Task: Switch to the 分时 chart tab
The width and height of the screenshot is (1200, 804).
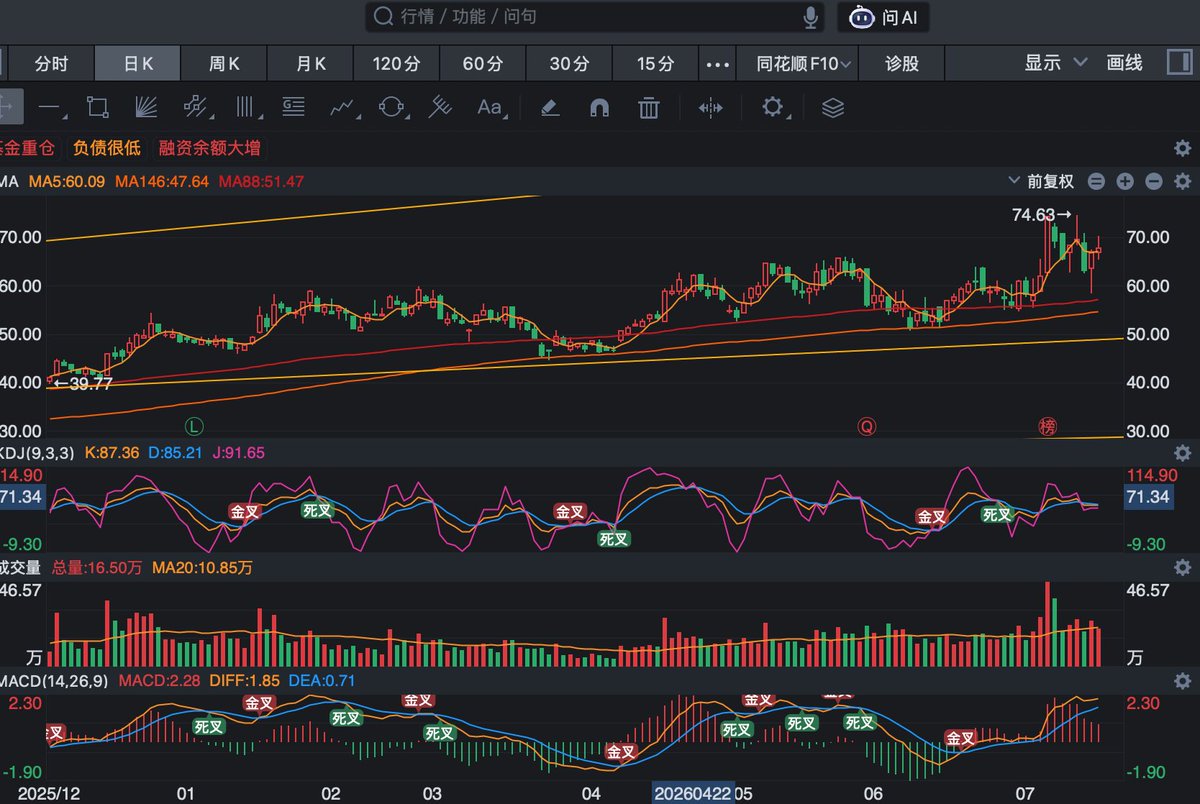Action: (51, 63)
